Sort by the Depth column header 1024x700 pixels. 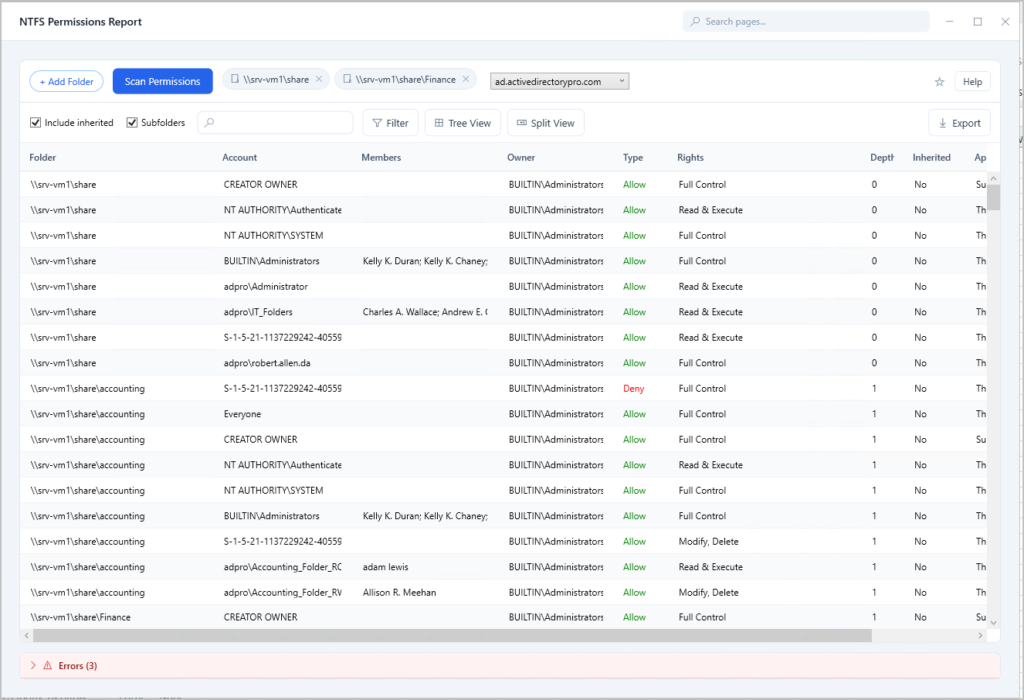[x=882, y=157]
